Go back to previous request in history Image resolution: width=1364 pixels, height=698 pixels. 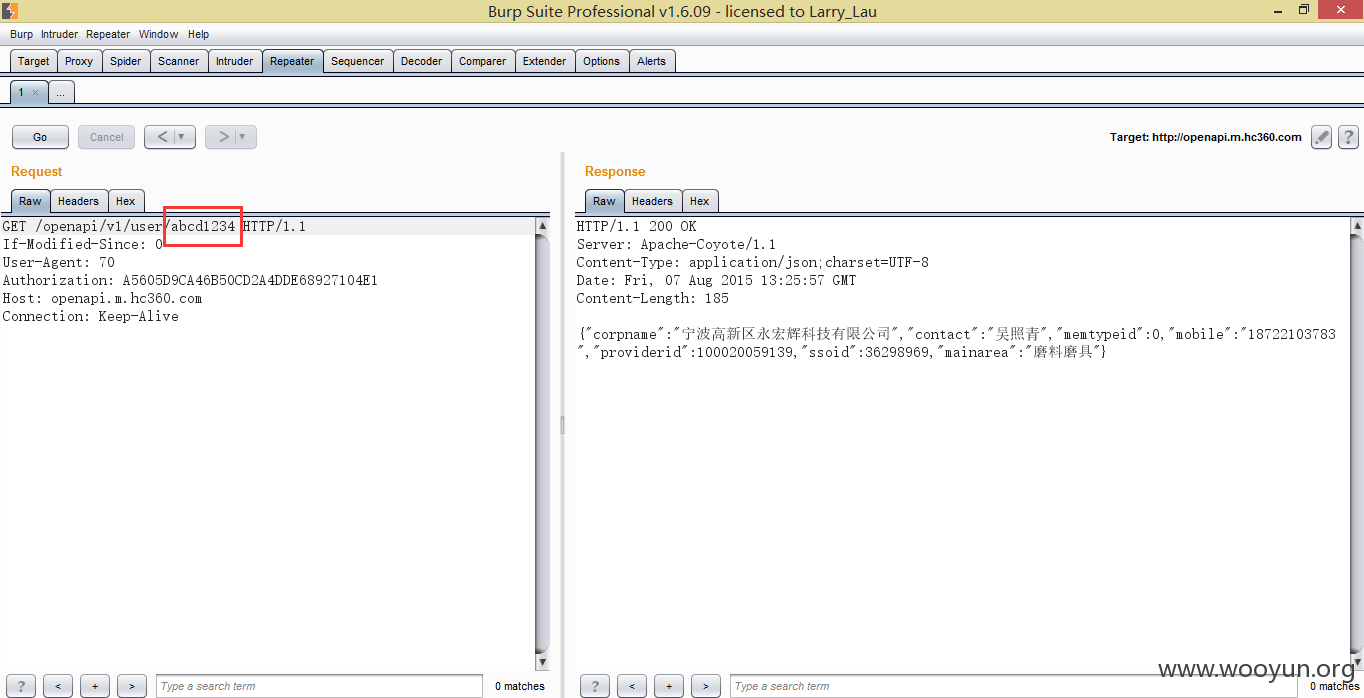coord(163,137)
